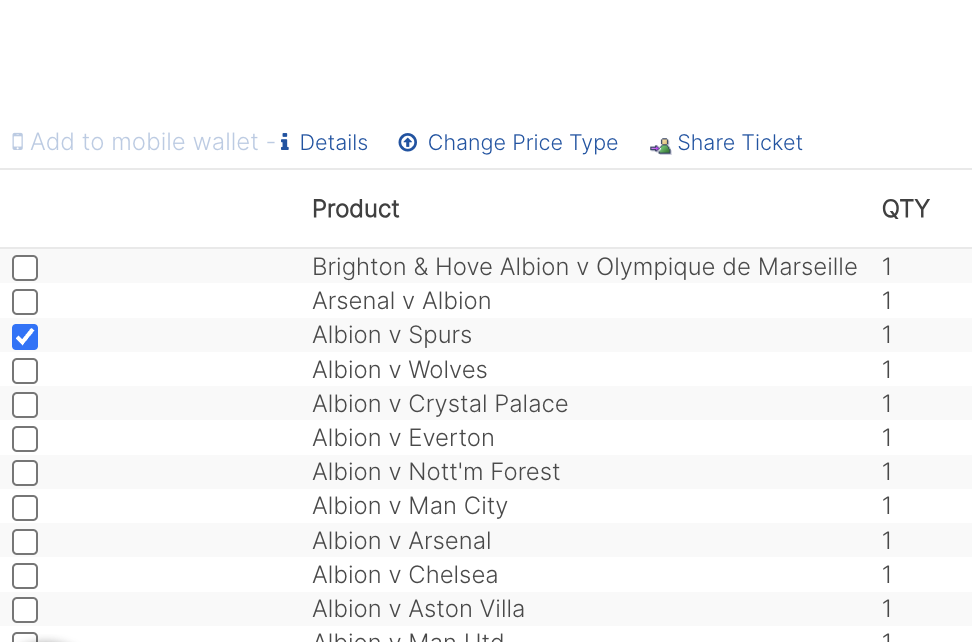Tick the Albion v Nott'm Forest checkbox

pos(25,473)
